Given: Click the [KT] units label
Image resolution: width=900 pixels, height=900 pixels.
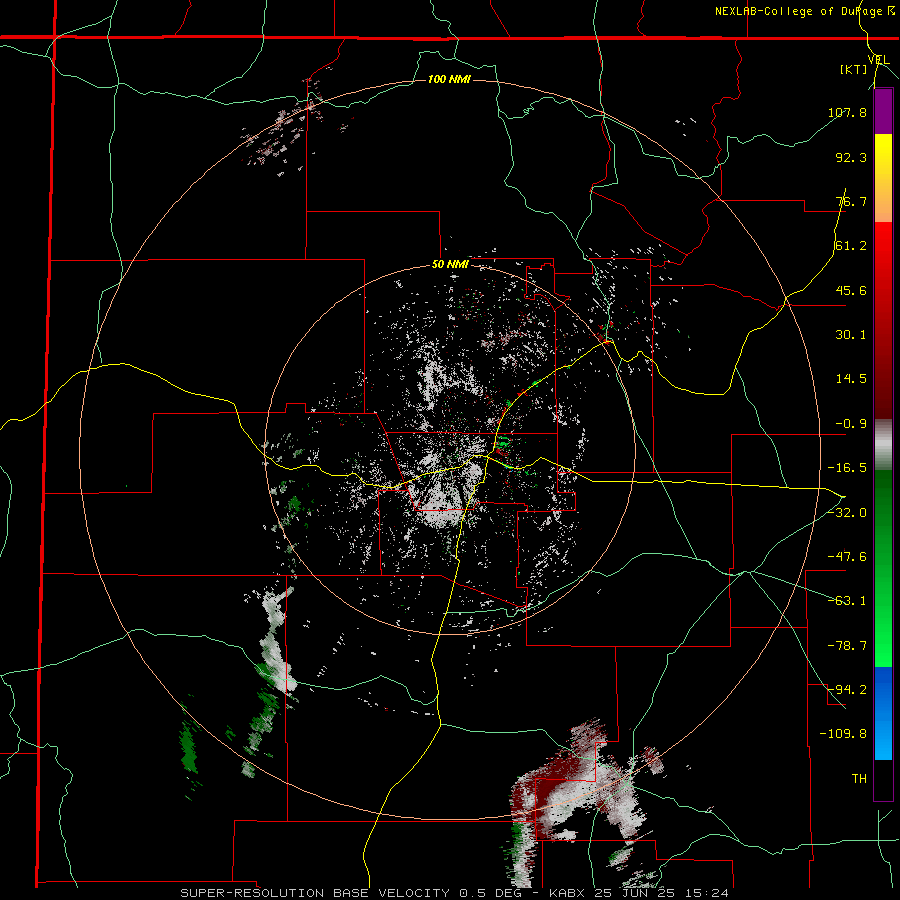Looking at the screenshot, I should (854, 69).
